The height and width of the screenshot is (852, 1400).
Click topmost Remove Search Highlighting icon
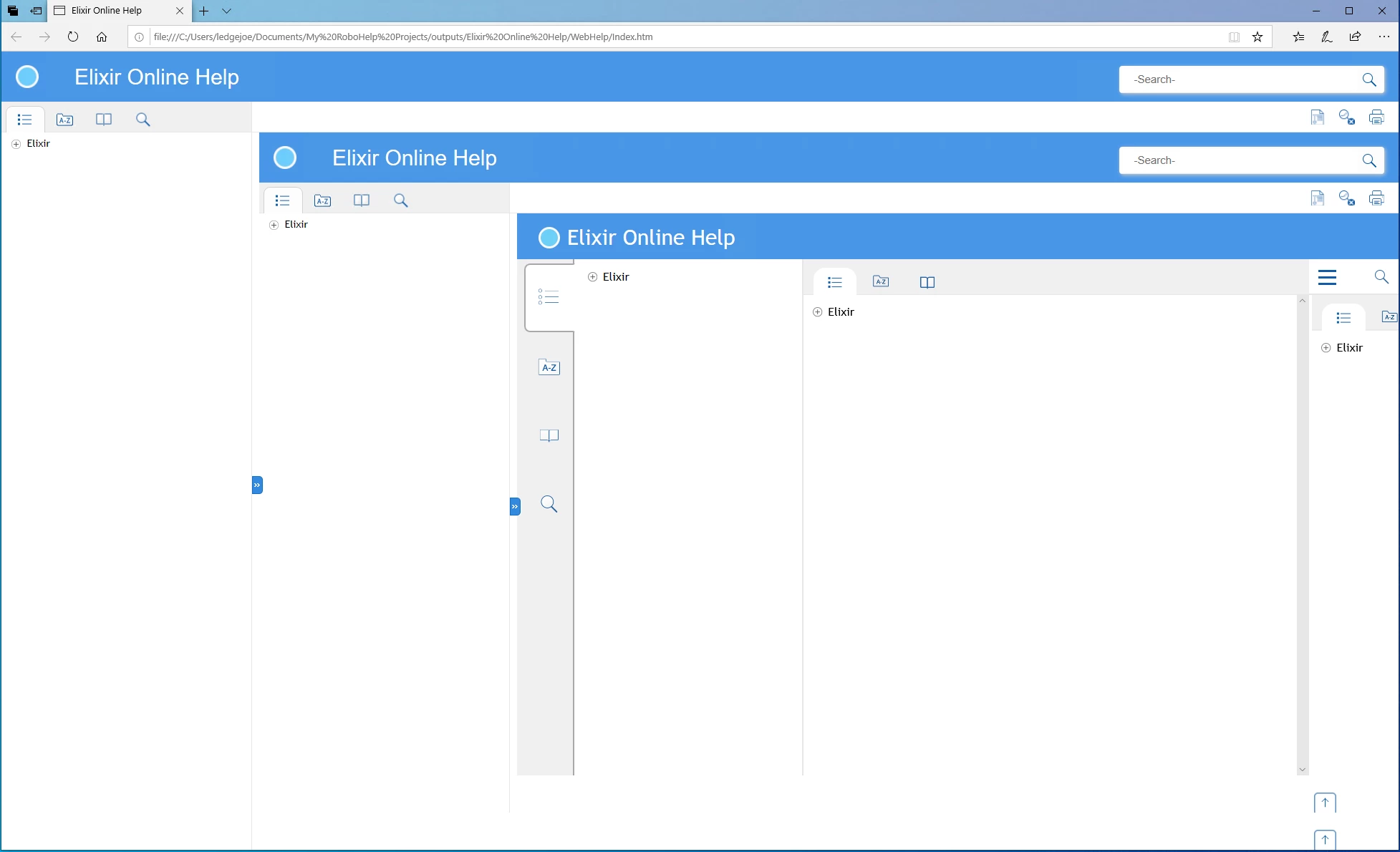coord(1346,117)
